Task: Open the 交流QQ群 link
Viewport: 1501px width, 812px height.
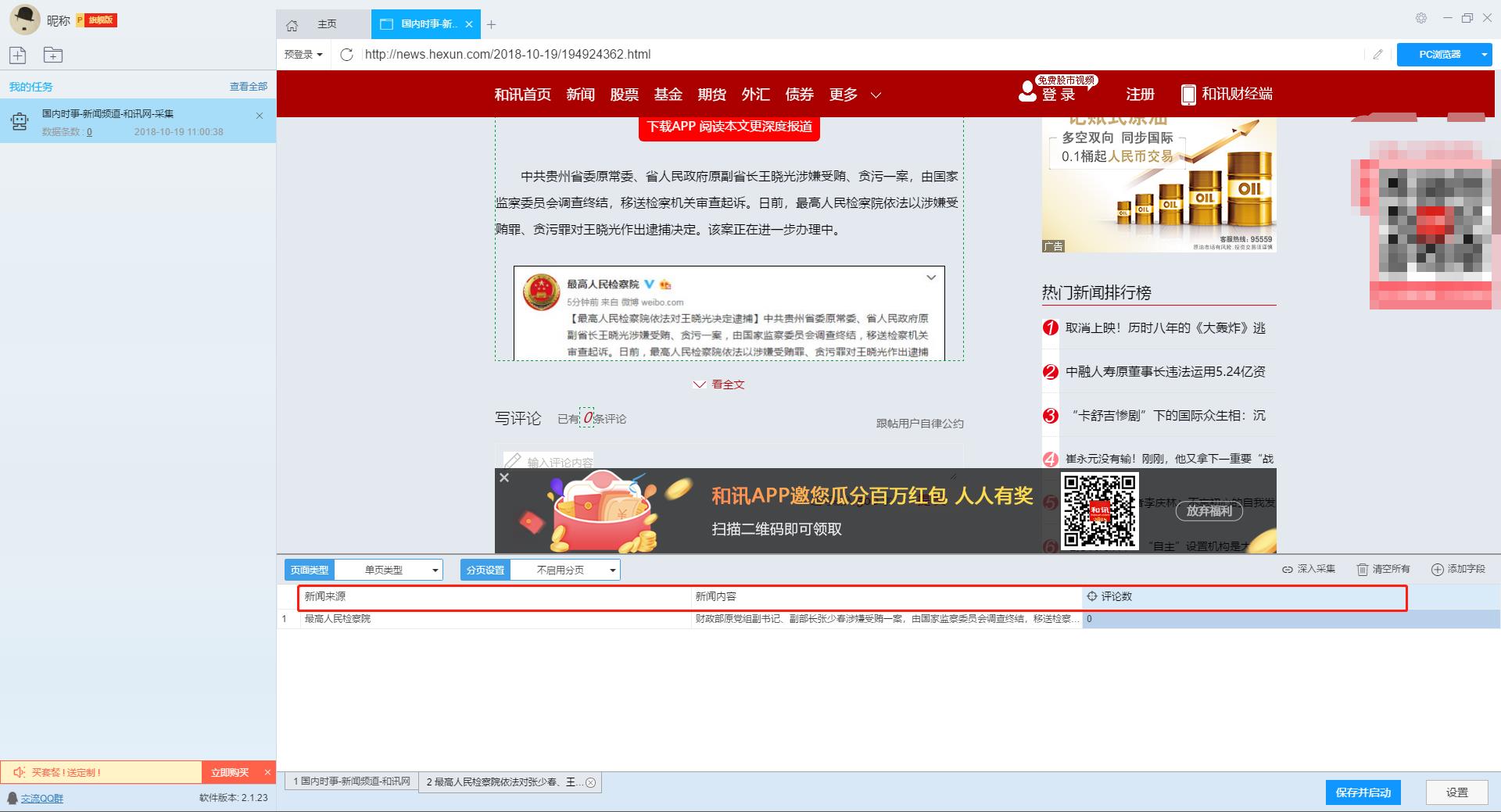Action: [41, 798]
